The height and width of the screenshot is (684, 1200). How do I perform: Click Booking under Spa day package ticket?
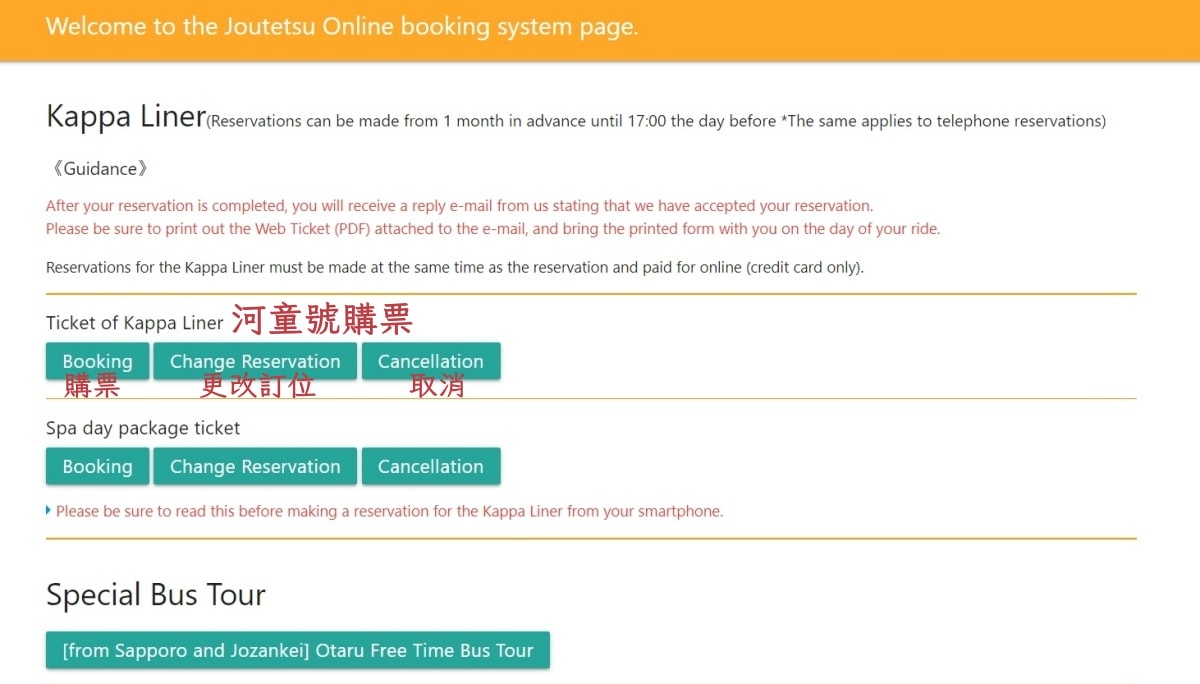pos(97,466)
